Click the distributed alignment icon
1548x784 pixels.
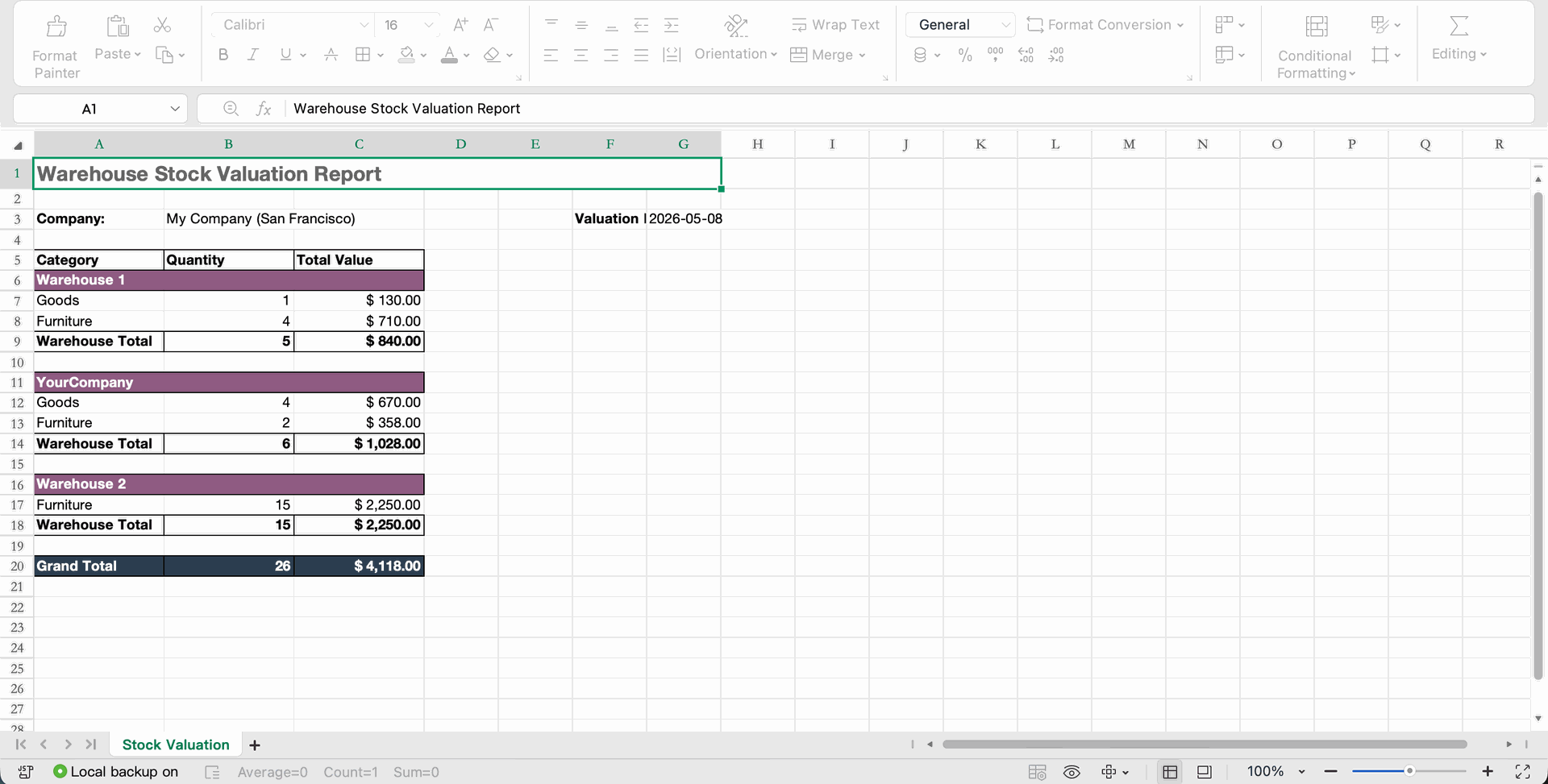click(x=672, y=55)
